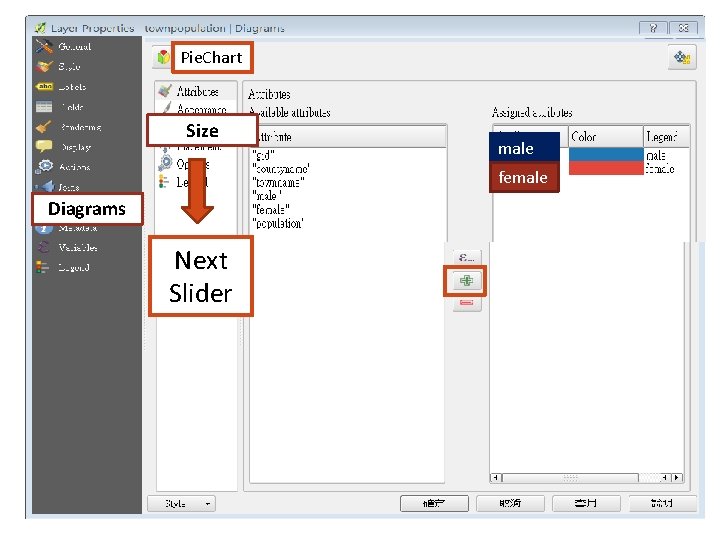The width and height of the screenshot is (720, 540).
Task: Click the horizontal scrollbar thumb of assigned attributes
Action: pyautogui.click(x=570, y=478)
